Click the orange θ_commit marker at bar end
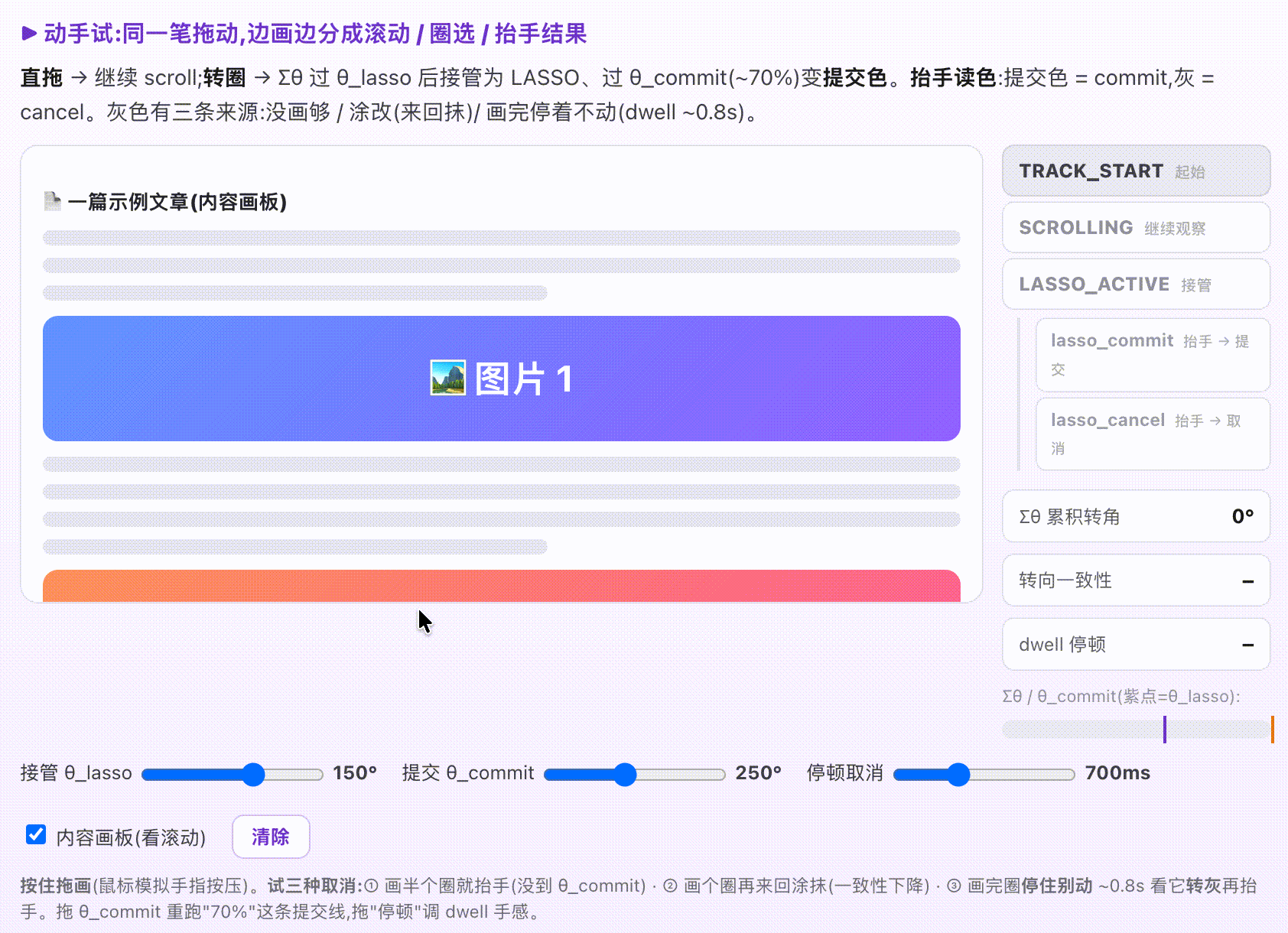This screenshot has height=933, width=1288. coord(1272,730)
